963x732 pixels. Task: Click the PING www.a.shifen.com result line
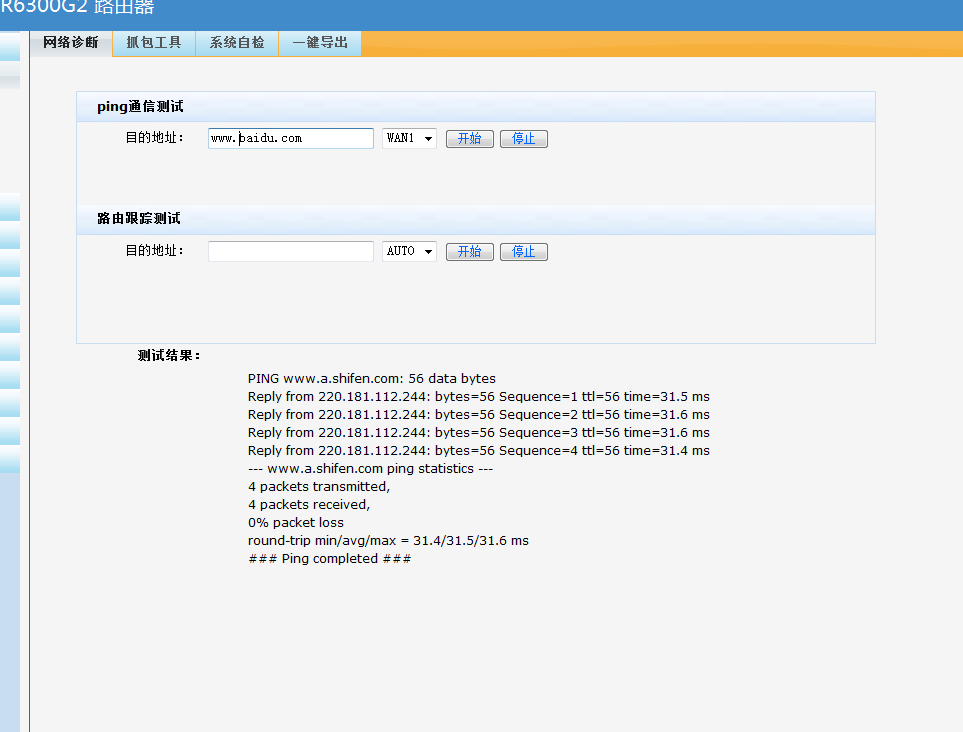[x=372, y=379]
